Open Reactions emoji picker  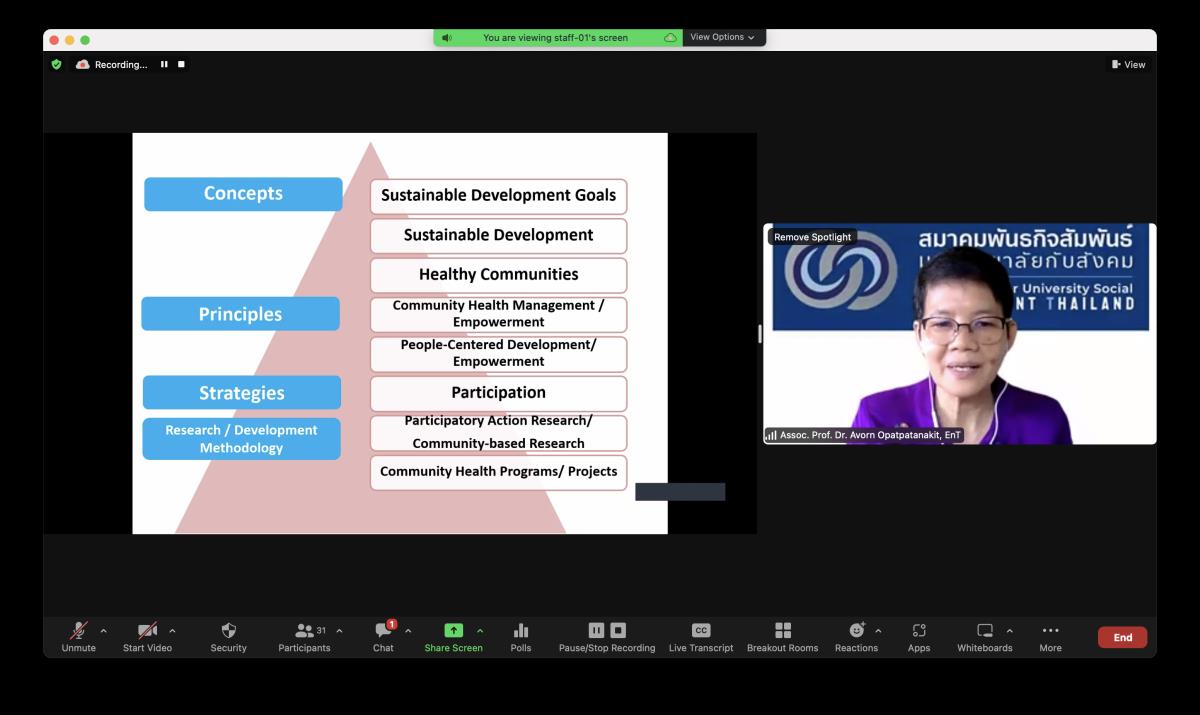(x=856, y=636)
